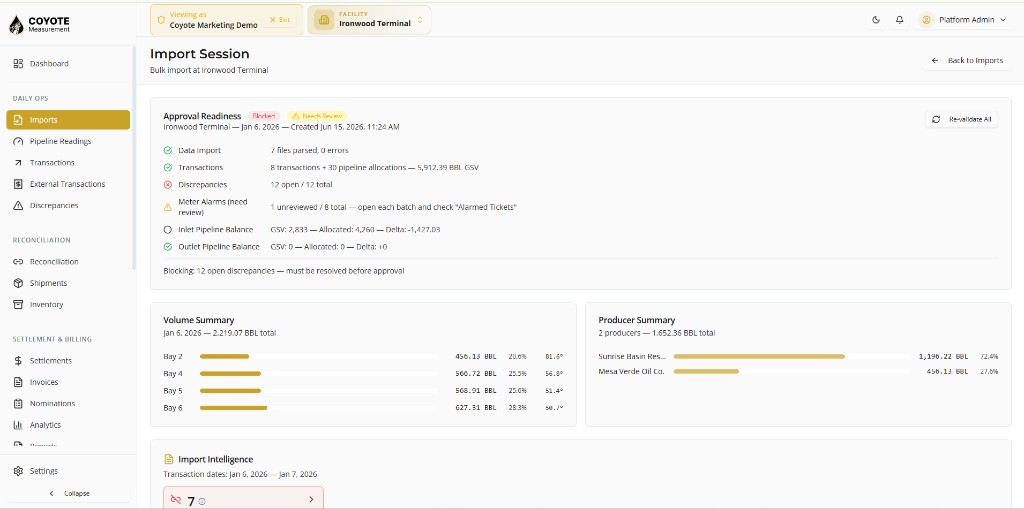The height and width of the screenshot is (509, 1024).
Task: Click the Nominations calendar icon
Action: [x=18, y=404]
